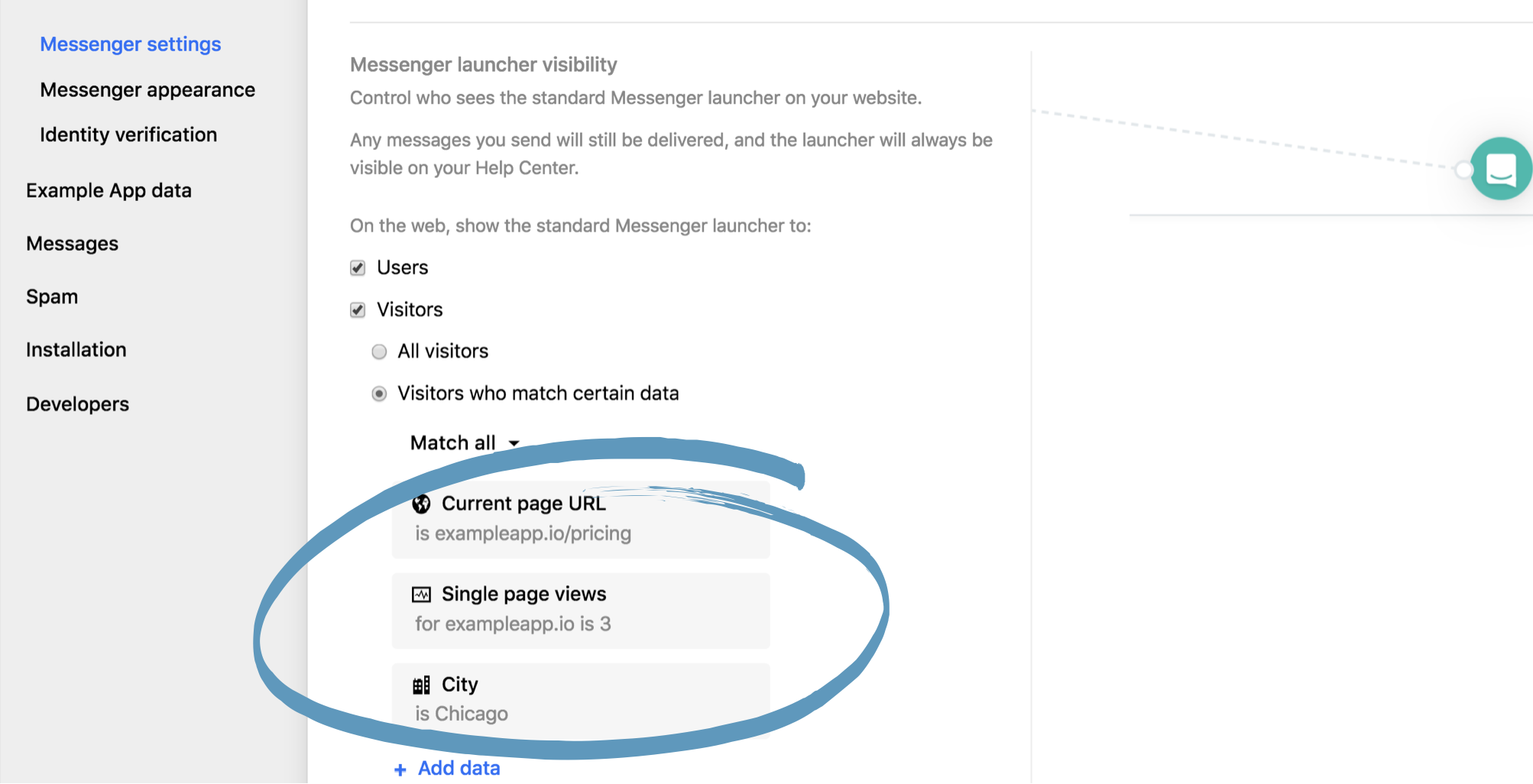The image size is (1533, 784).
Task: Click the globe icon beside Current page URL
Action: (421, 504)
